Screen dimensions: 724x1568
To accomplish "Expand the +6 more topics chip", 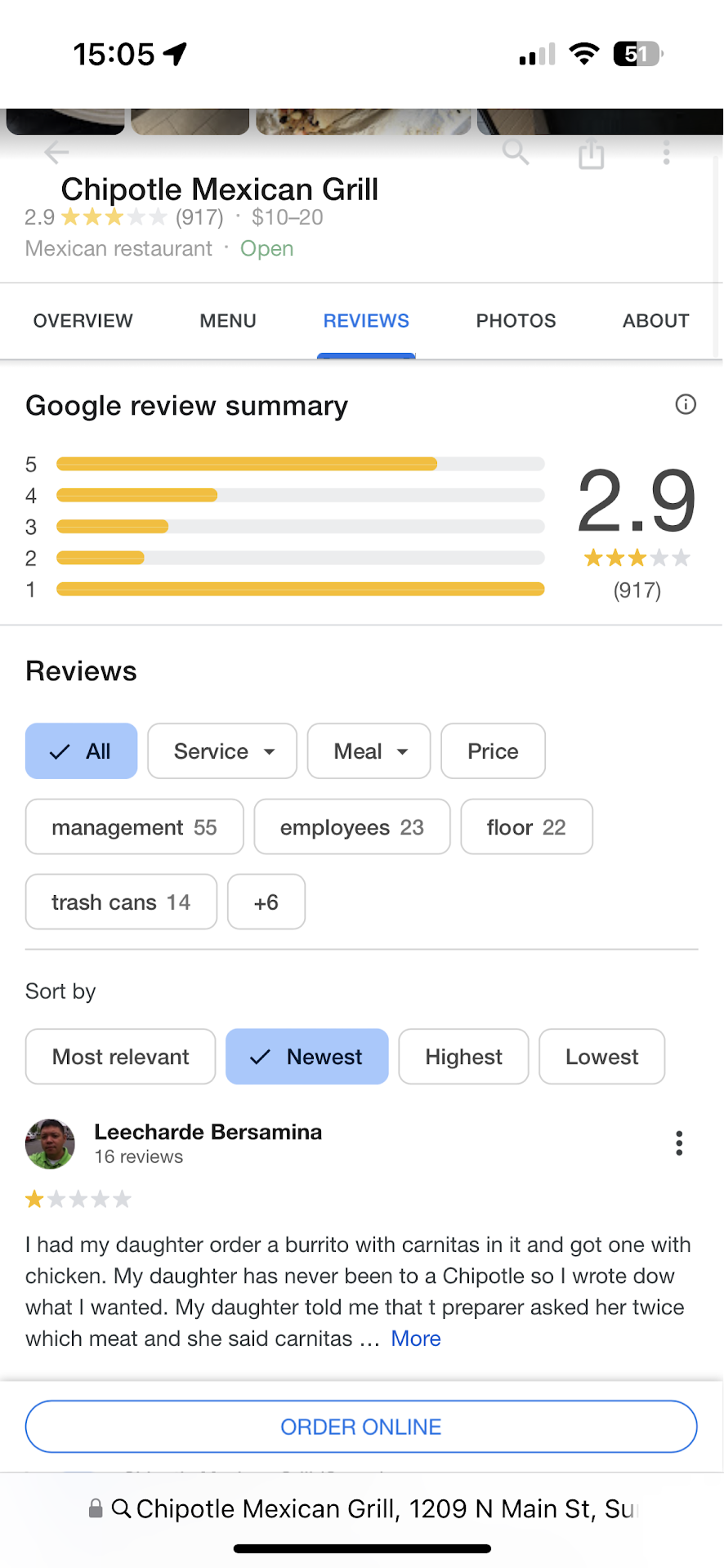I will click(x=266, y=902).
